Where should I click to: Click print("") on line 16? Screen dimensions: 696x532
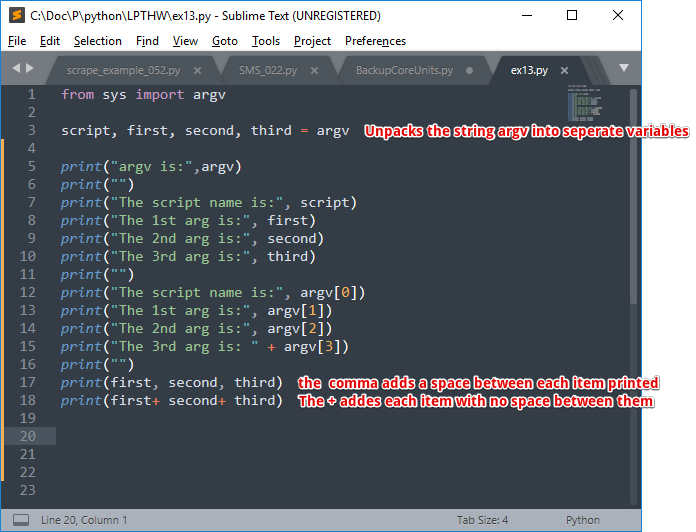tap(97, 365)
